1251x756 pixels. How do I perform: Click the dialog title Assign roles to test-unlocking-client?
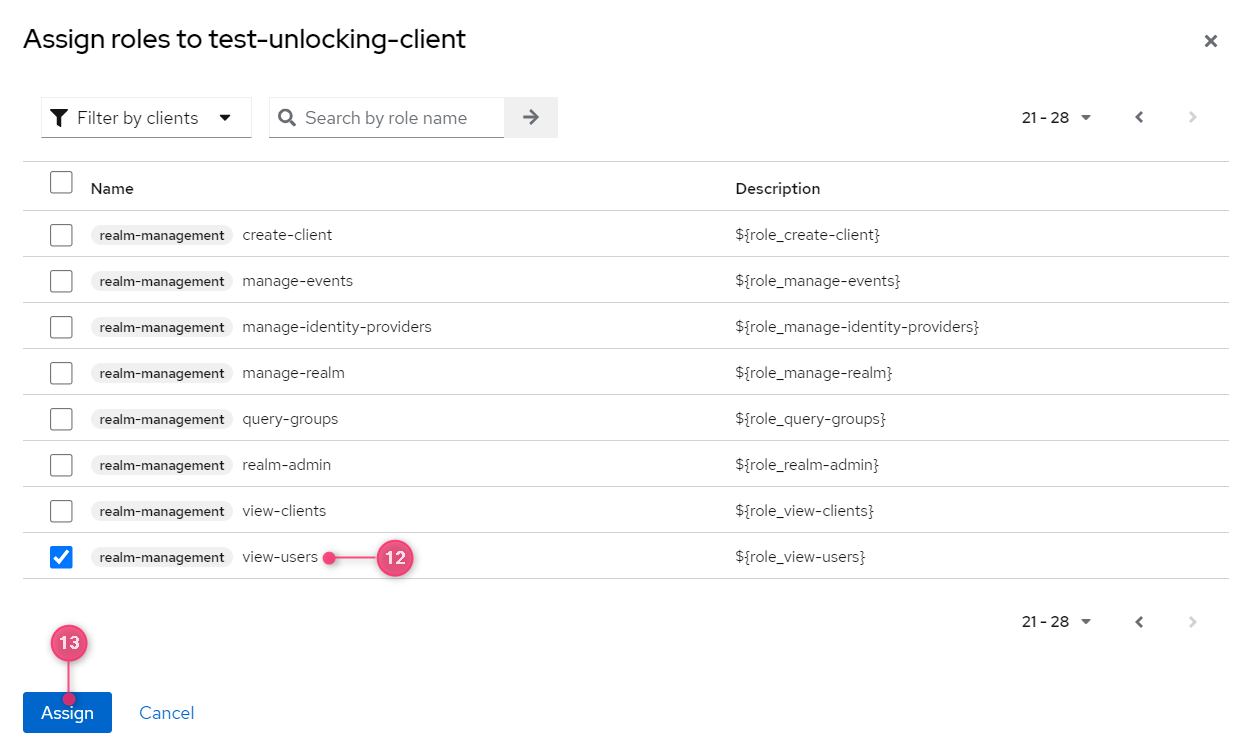coord(244,40)
